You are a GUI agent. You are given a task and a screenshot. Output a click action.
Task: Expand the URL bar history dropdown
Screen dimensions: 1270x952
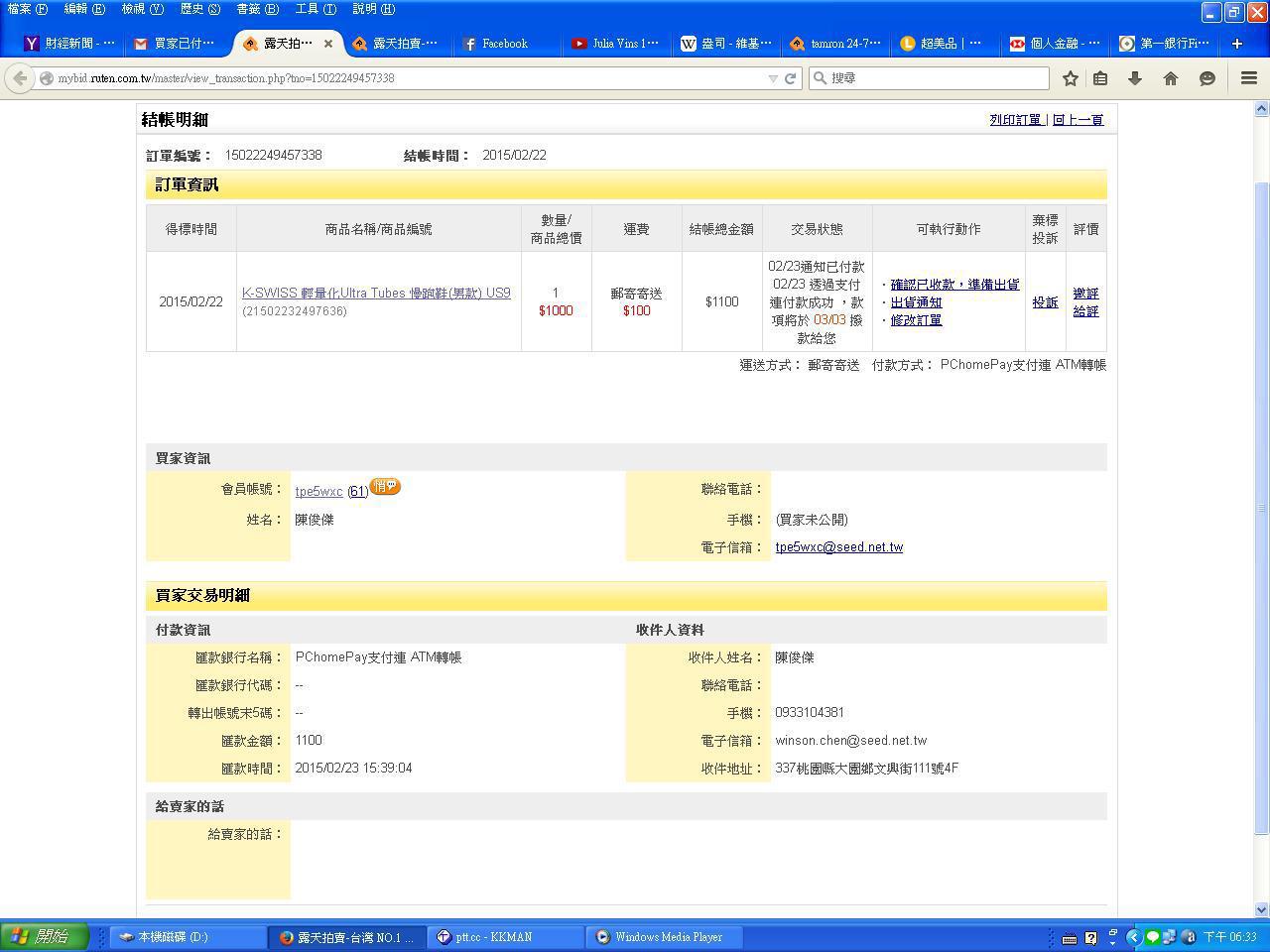[773, 78]
